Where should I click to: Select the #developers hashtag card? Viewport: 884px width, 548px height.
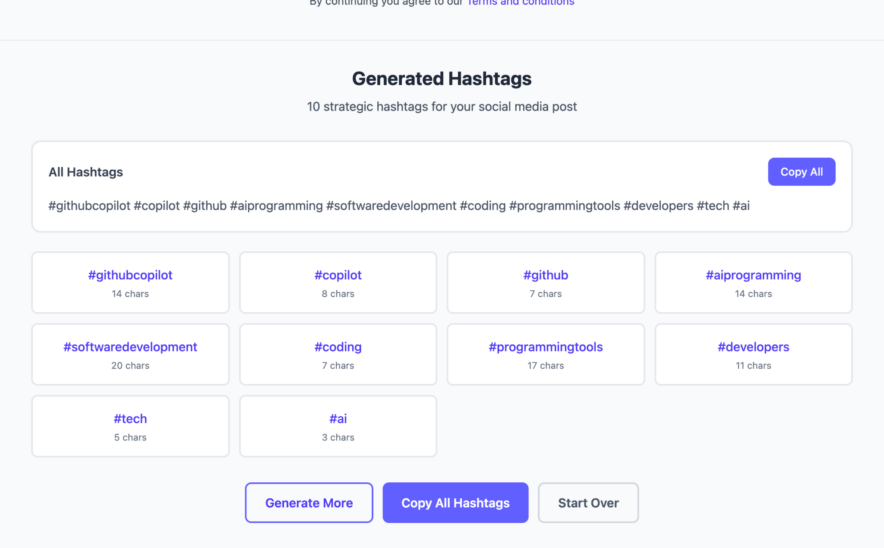[753, 354]
